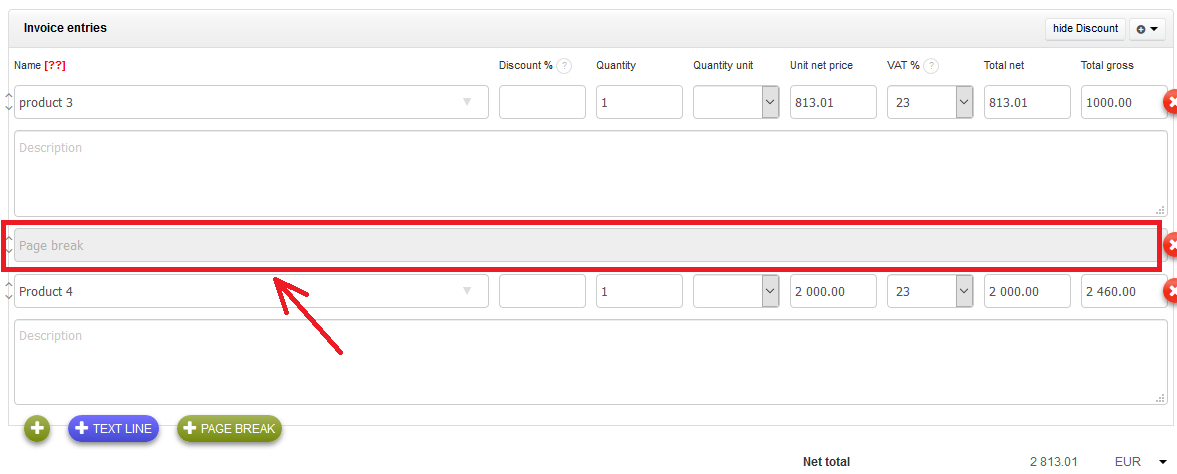Click the Quantity unit column header
Screen dimensions: 1177x474
coord(723,66)
